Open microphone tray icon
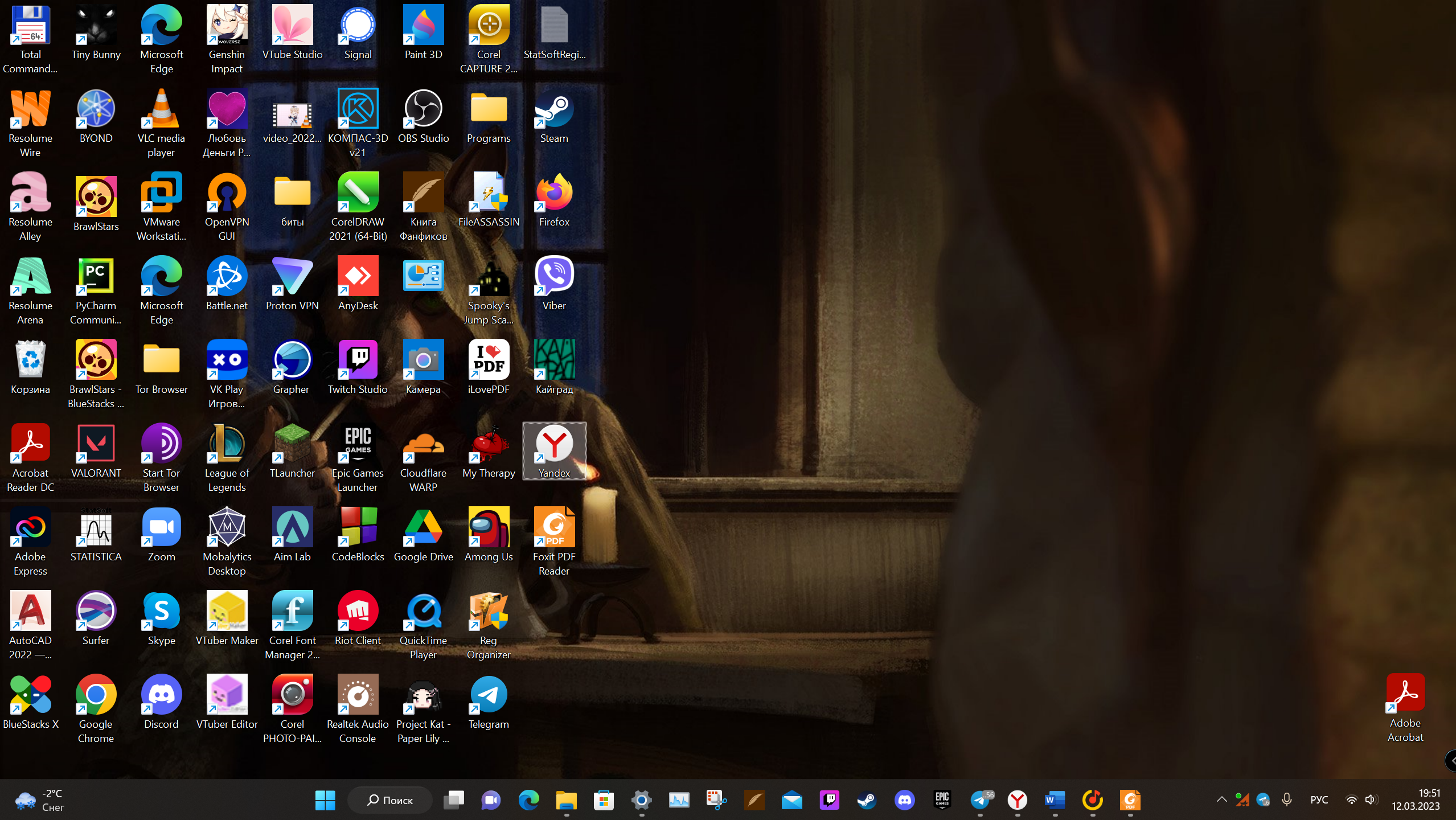This screenshot has width=1456, height=820. [1286, 799]
